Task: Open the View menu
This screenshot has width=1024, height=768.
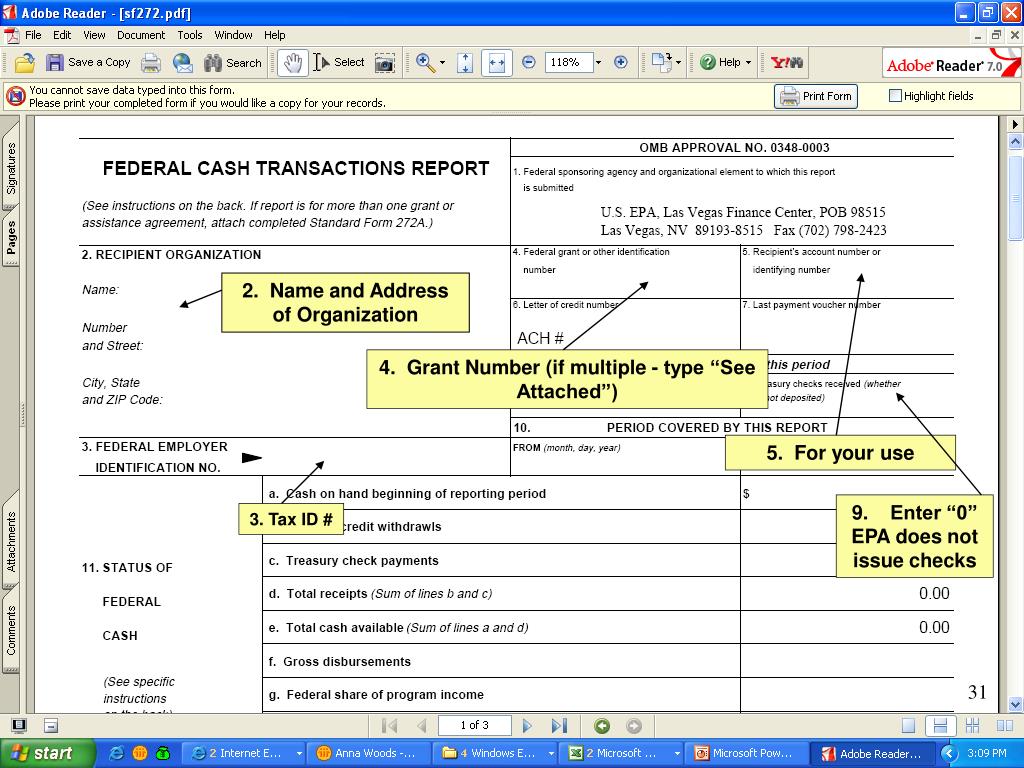Action: pyautogui.click(x=94, y=35)
